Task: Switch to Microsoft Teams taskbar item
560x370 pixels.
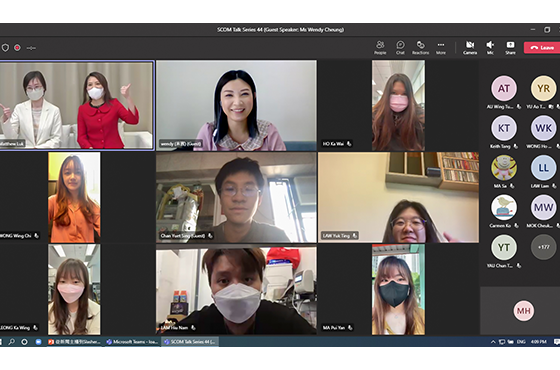Action: point(132,342)
